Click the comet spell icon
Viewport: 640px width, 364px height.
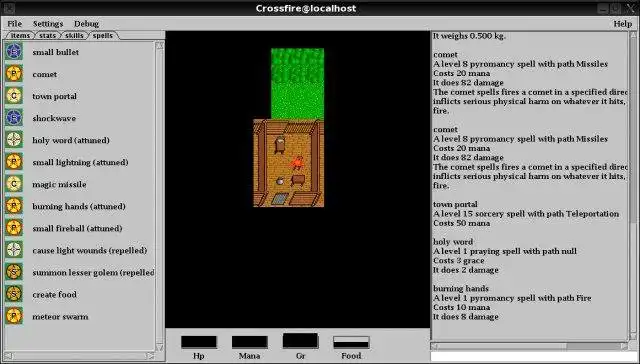tap(14, 74)
